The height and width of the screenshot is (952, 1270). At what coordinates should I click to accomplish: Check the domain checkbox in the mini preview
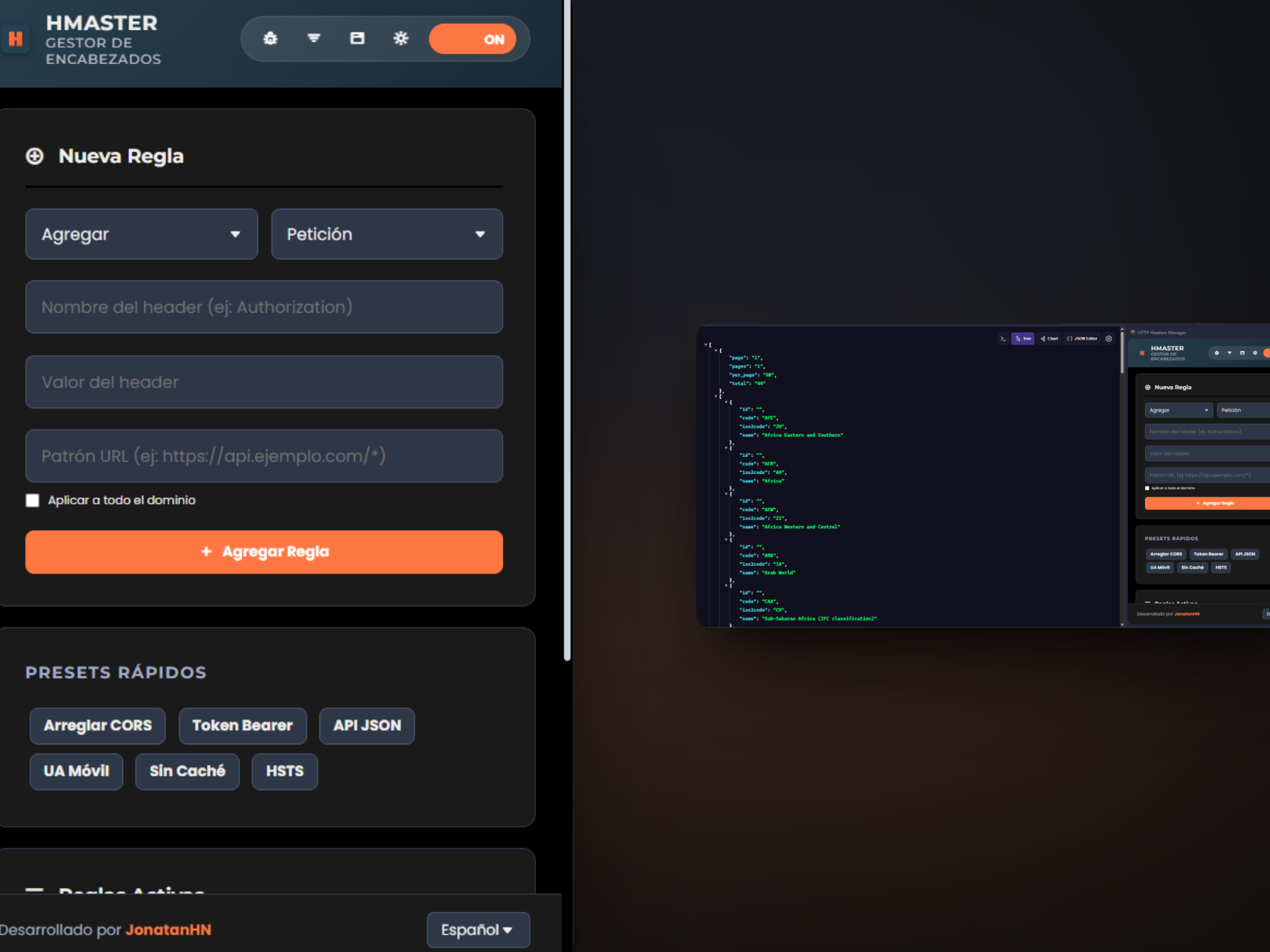pos(1147,488)
